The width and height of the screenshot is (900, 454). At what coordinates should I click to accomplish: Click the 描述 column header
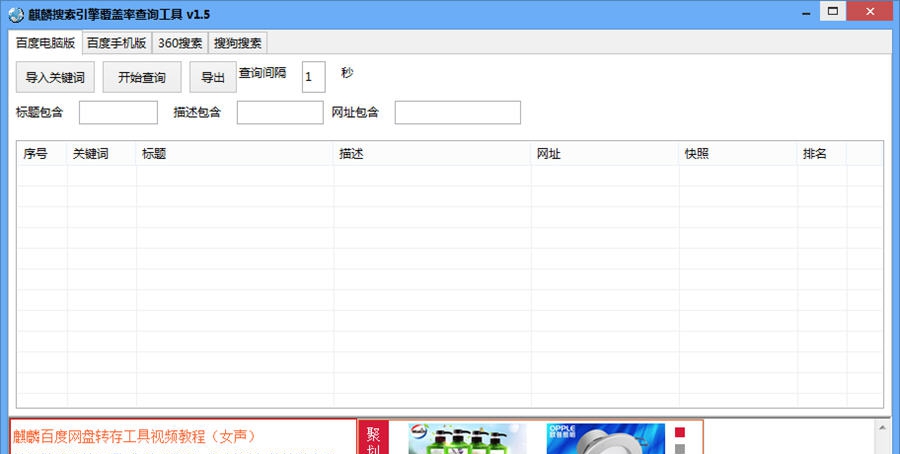(432, 154)
